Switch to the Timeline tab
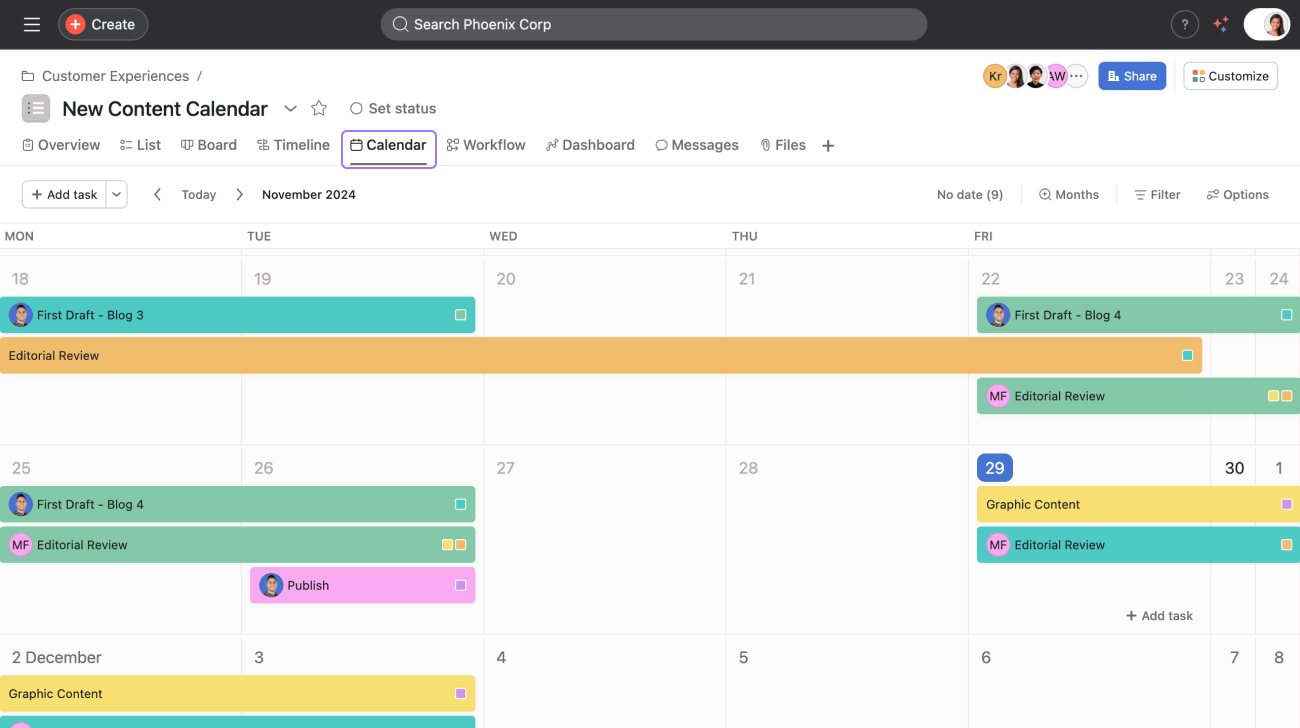The width and height of the screenshot is (1300, 728). pyautogui.click(x=293, y=145)
